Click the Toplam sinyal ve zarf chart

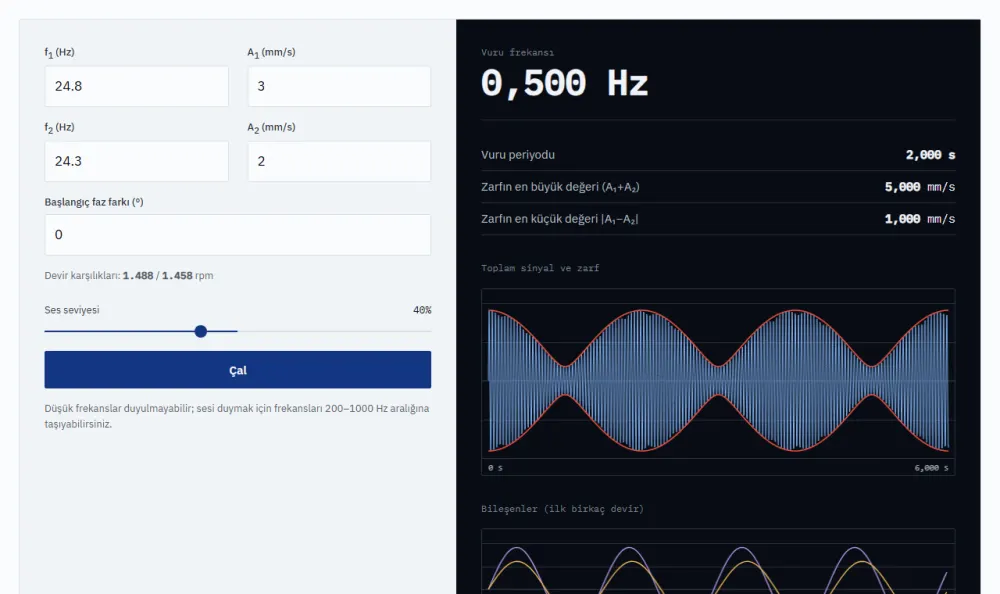point(718,382)
